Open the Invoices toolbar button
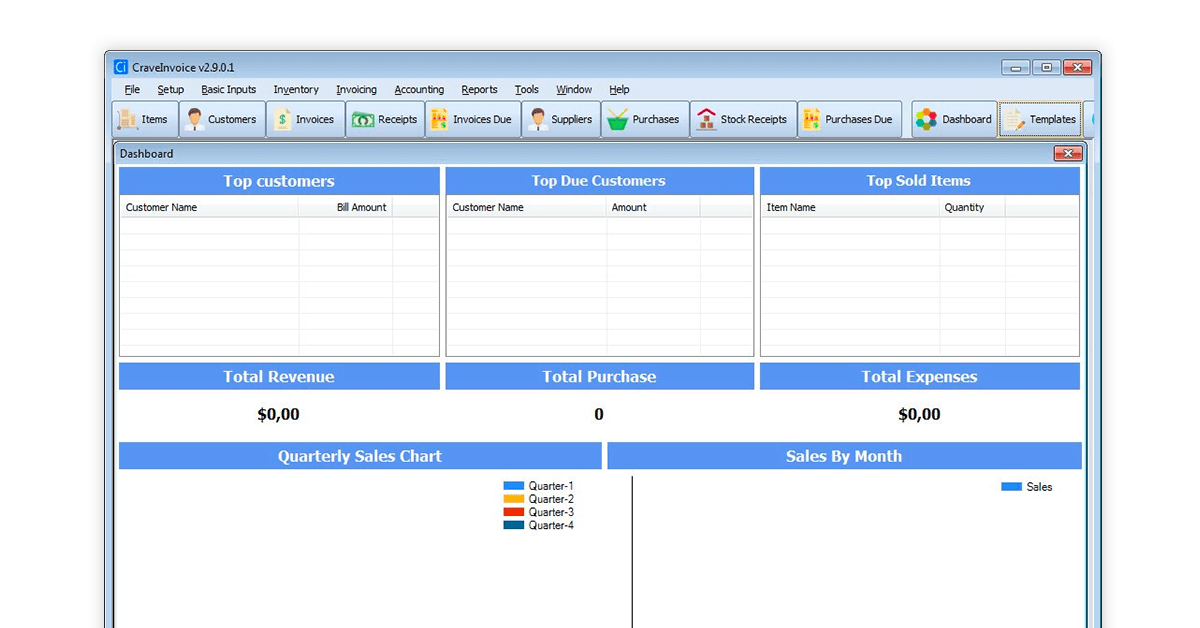The width and height of the screenshot is (1200, 628). coord(306,119)
